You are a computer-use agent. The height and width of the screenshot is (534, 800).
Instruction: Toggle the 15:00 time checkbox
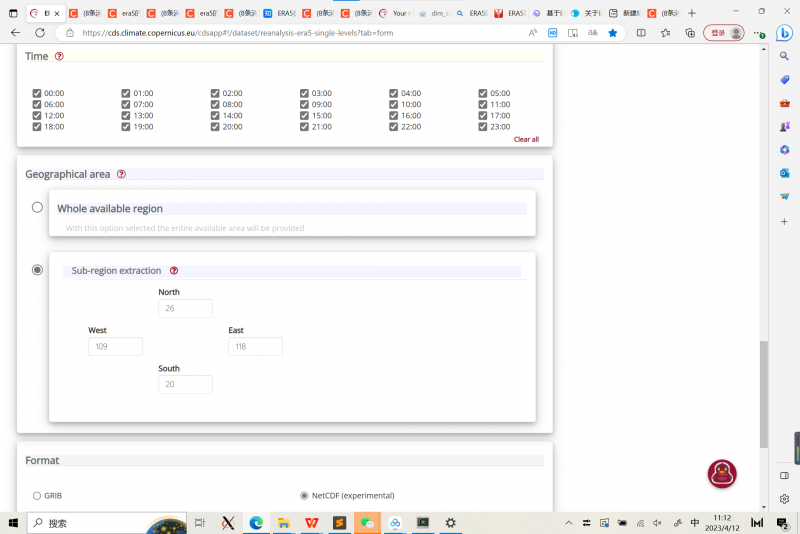pos(304,115)
